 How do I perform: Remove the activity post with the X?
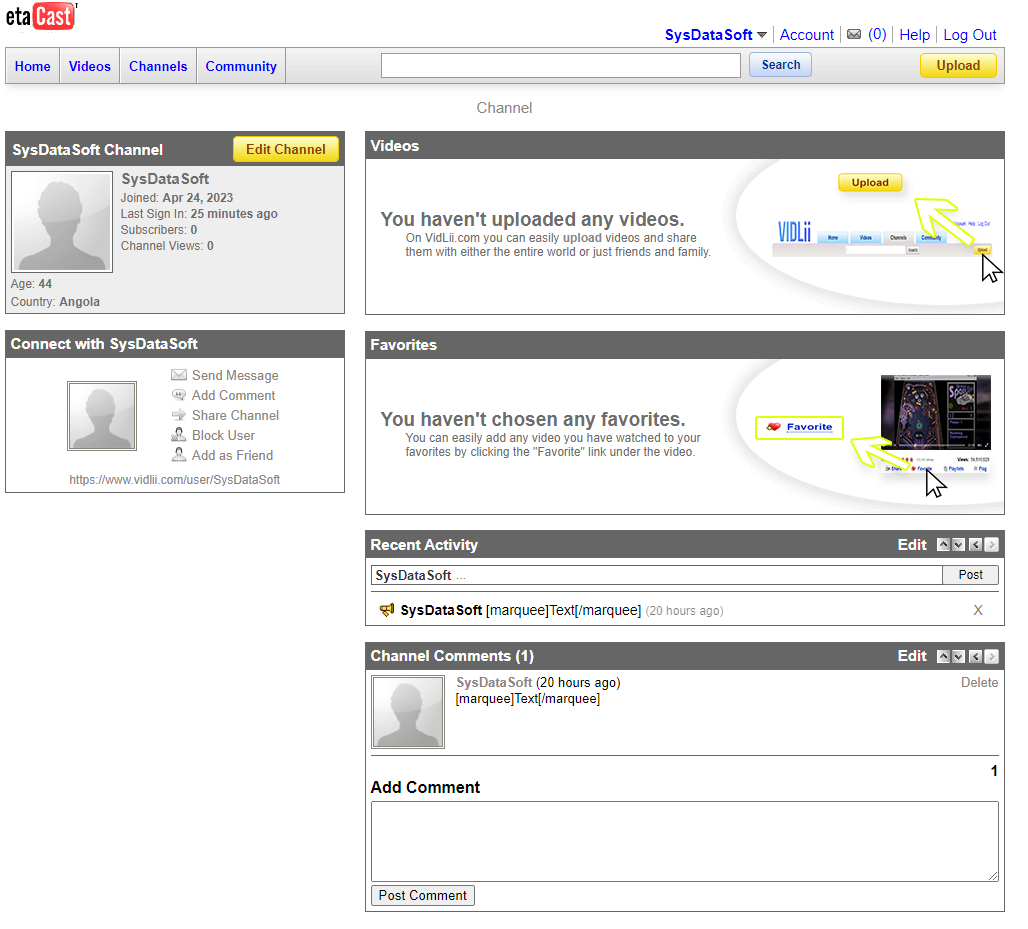(978, 610)
